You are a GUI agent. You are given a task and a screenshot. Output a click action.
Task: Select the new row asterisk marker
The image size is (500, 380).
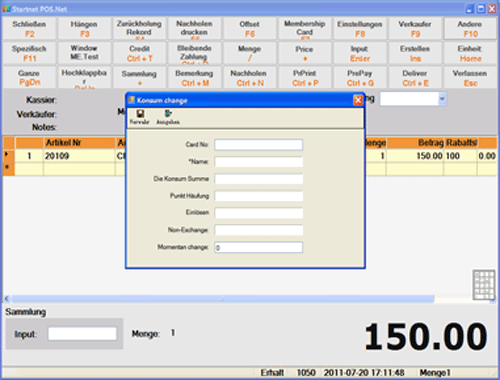tap(7, 166)
